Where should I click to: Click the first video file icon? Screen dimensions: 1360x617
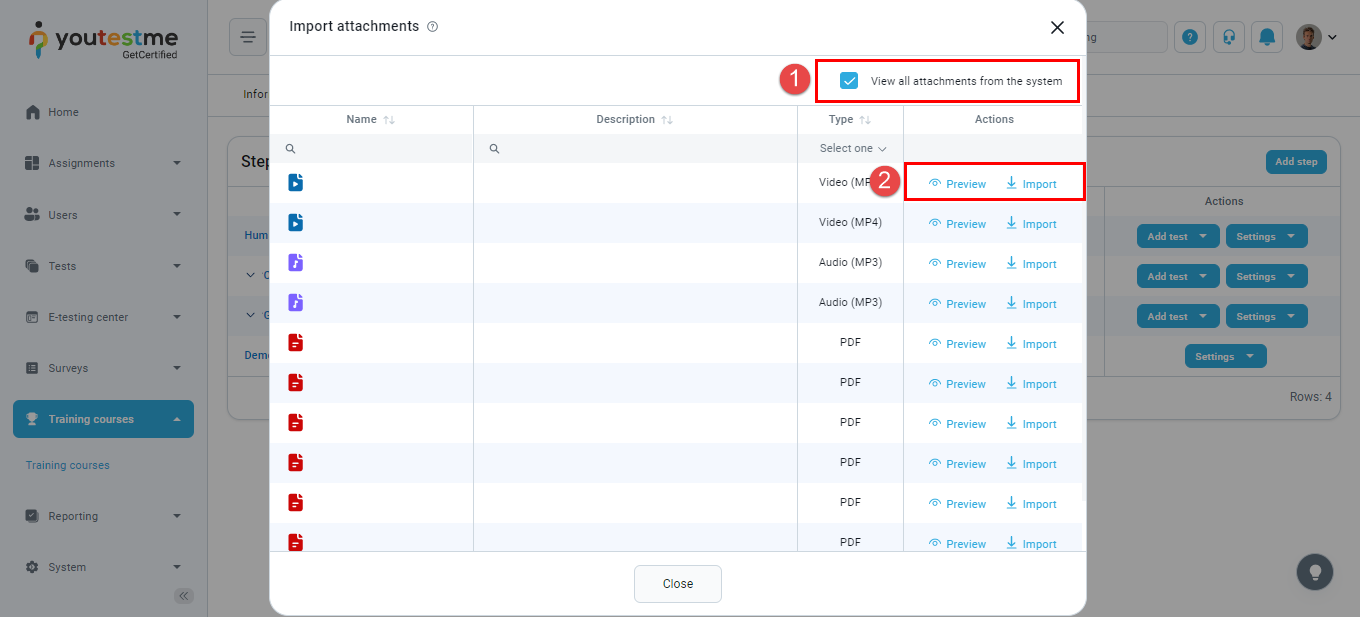pyautogui.click(x=295, y=182)
